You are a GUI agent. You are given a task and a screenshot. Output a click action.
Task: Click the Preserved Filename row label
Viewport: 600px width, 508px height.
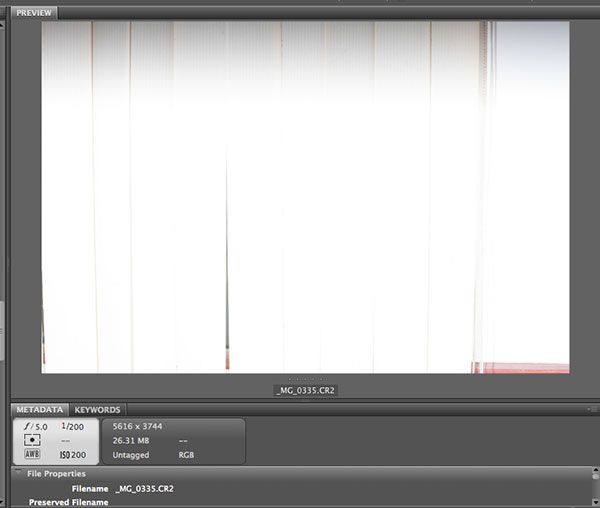68,502
